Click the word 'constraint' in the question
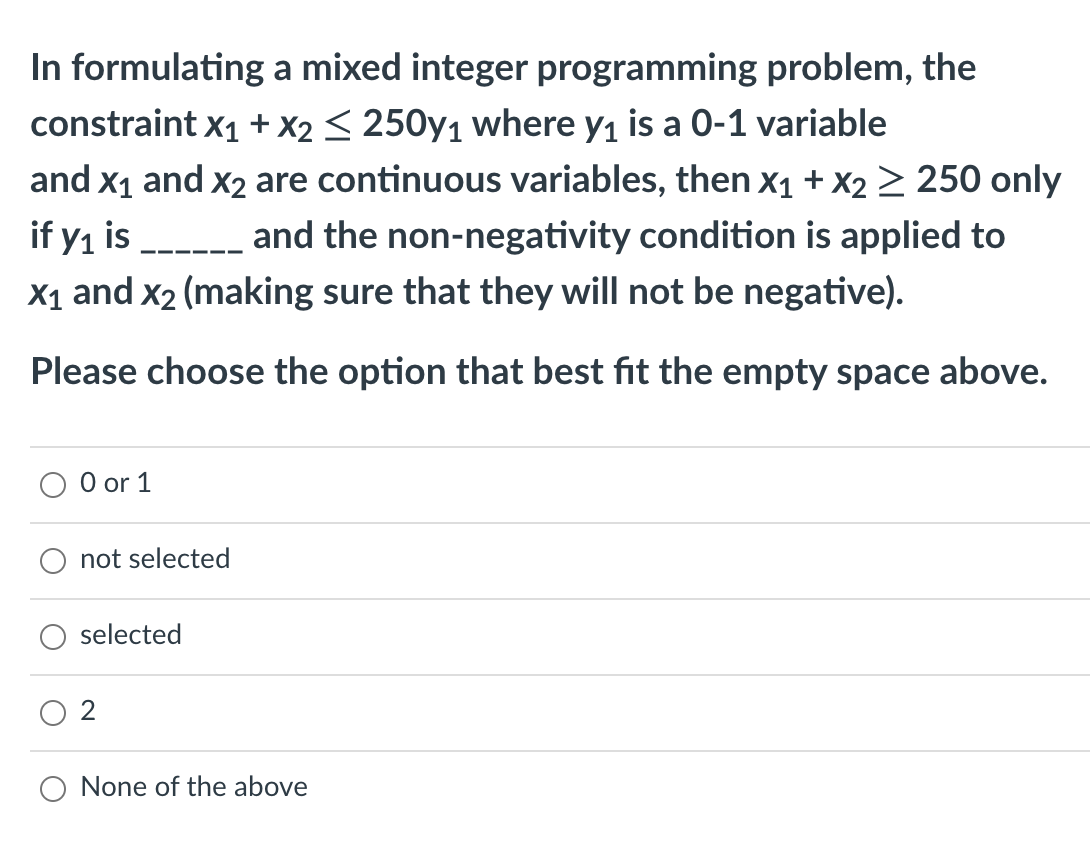Image resolution: width=1090 pixels, height=856 pixels. (x=114, y=124)
